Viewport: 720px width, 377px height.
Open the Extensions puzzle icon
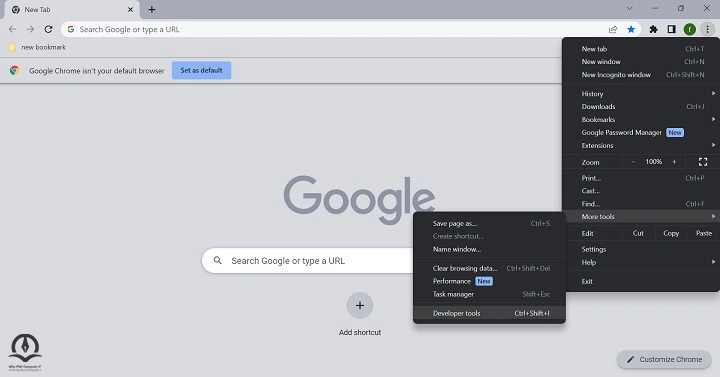(x=653, y=29)
